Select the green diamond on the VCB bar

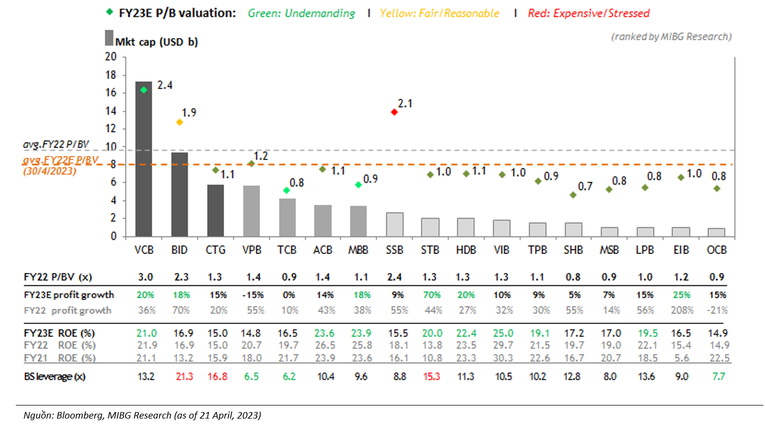[144, 90]
